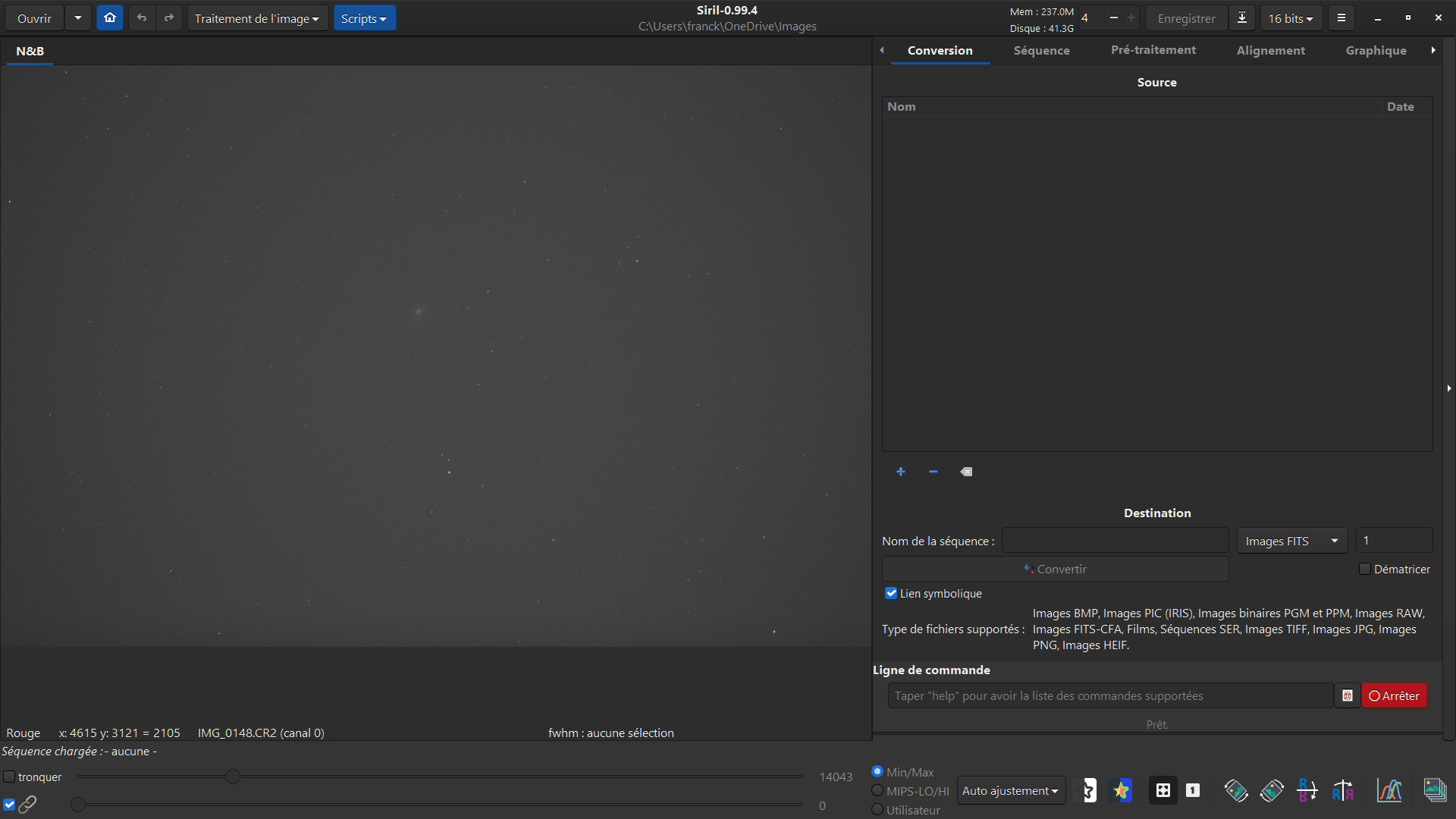Rotate image counterclockwise icon

coord(1235,790)
